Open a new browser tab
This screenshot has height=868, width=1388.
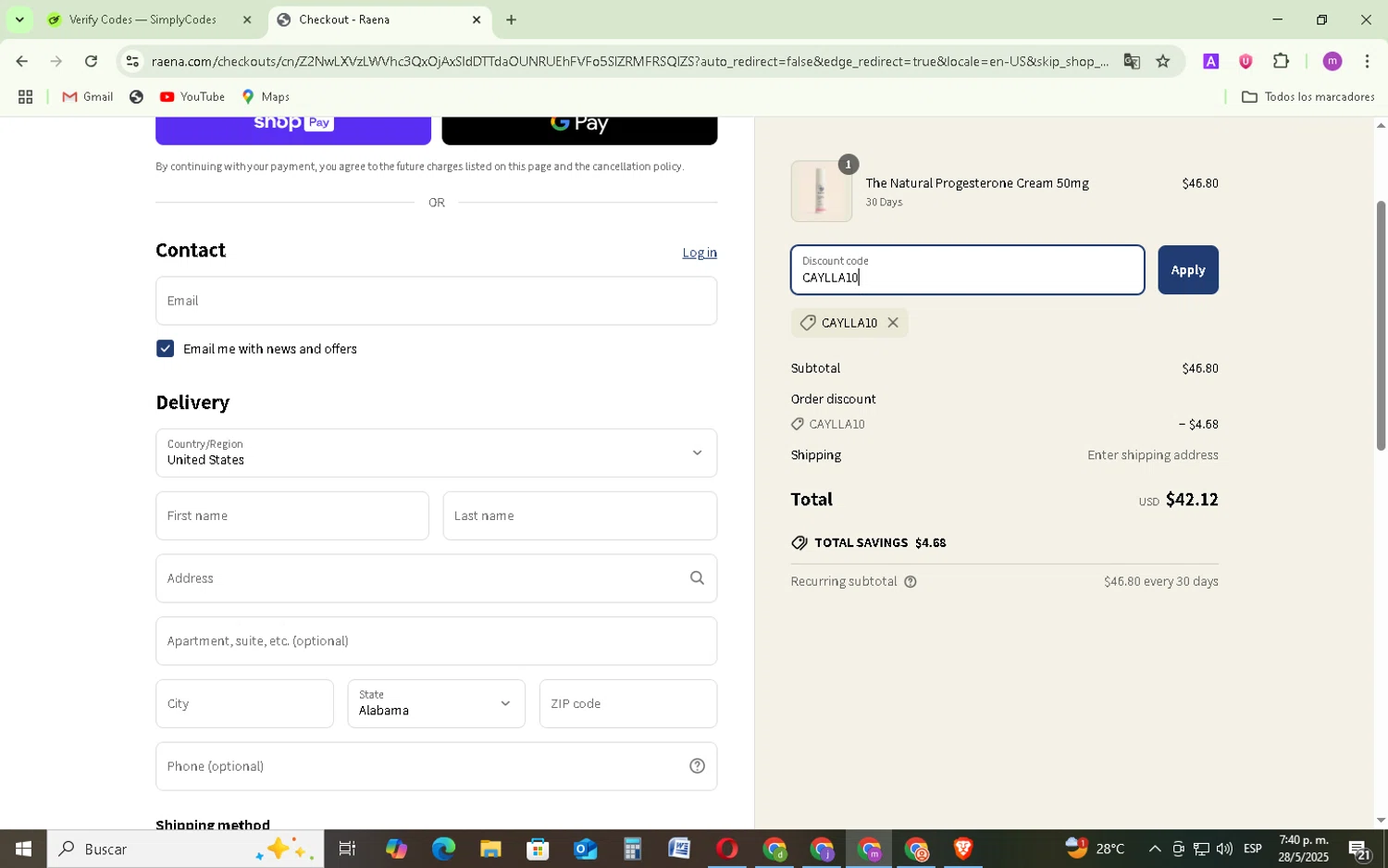click(x=511, y=19)
